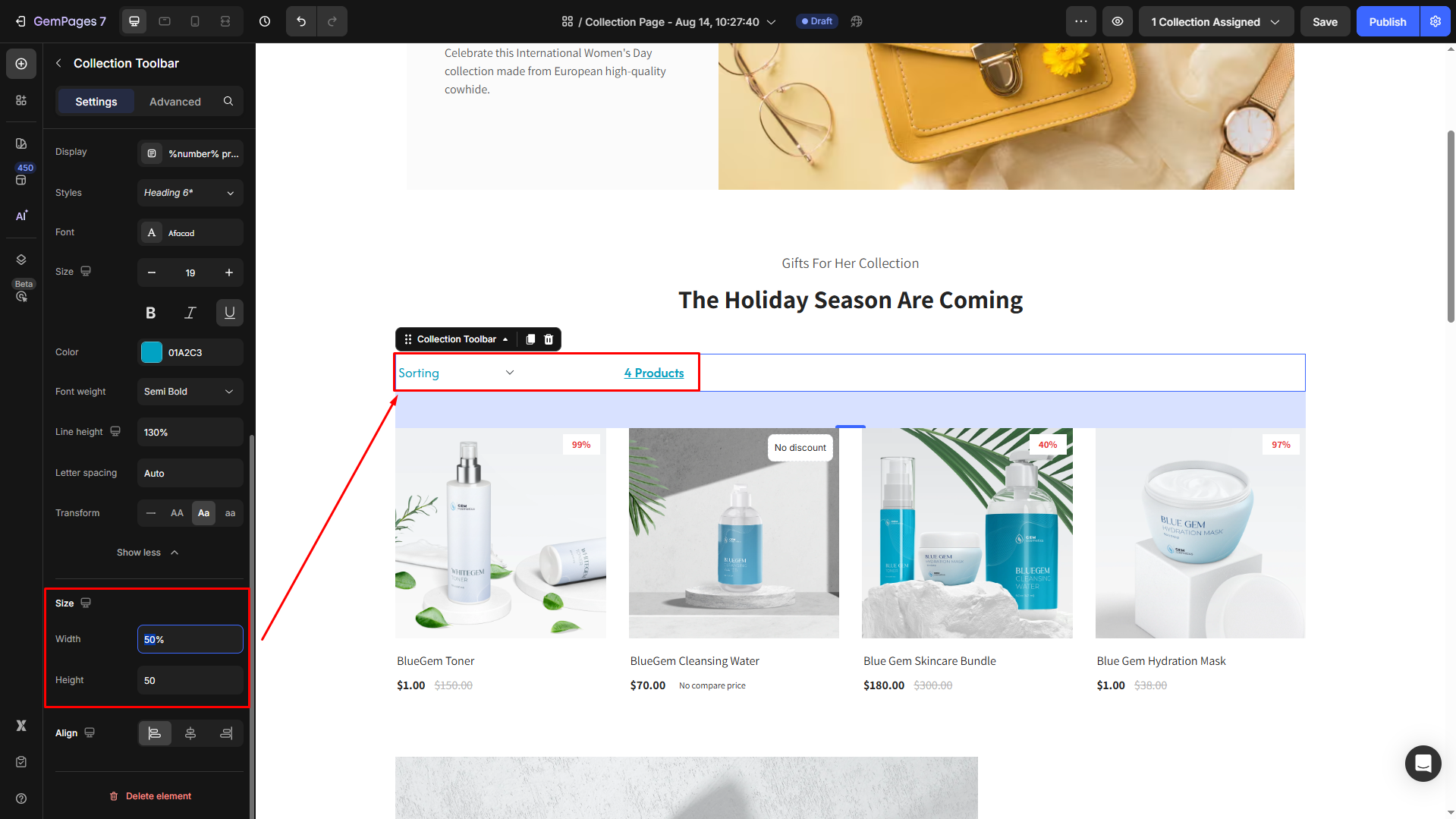This screenshot has height=819, width=1456.
Task: Toggle italic text formatting
Action: pos(190,313)
